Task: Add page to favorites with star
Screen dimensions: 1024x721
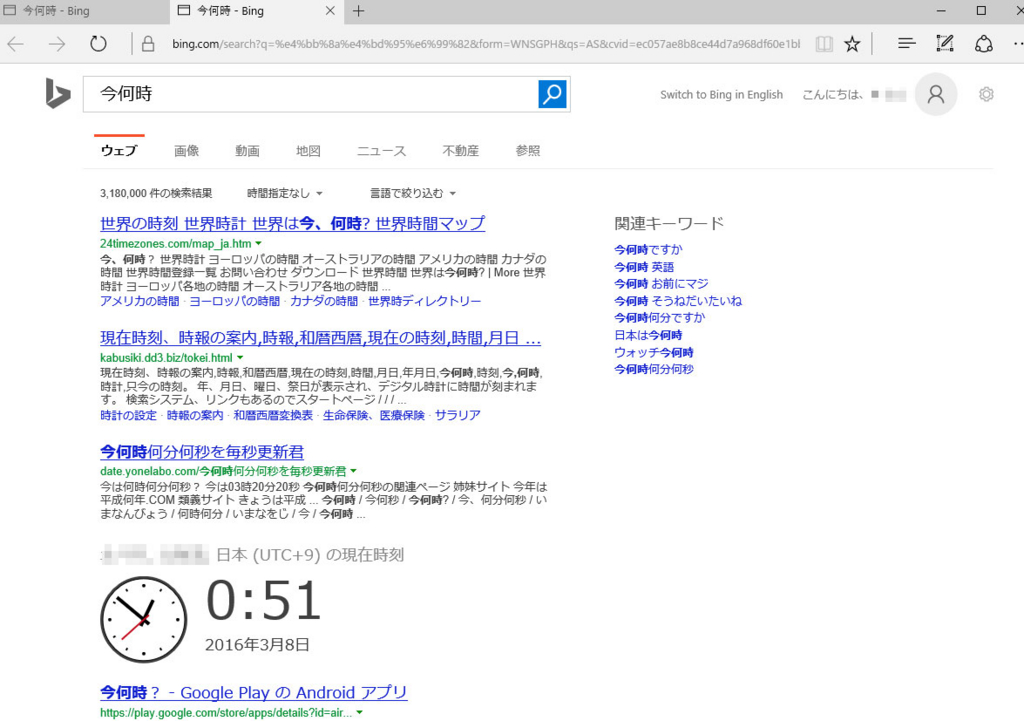Action: pyautogui.click(x=852, y=44)
